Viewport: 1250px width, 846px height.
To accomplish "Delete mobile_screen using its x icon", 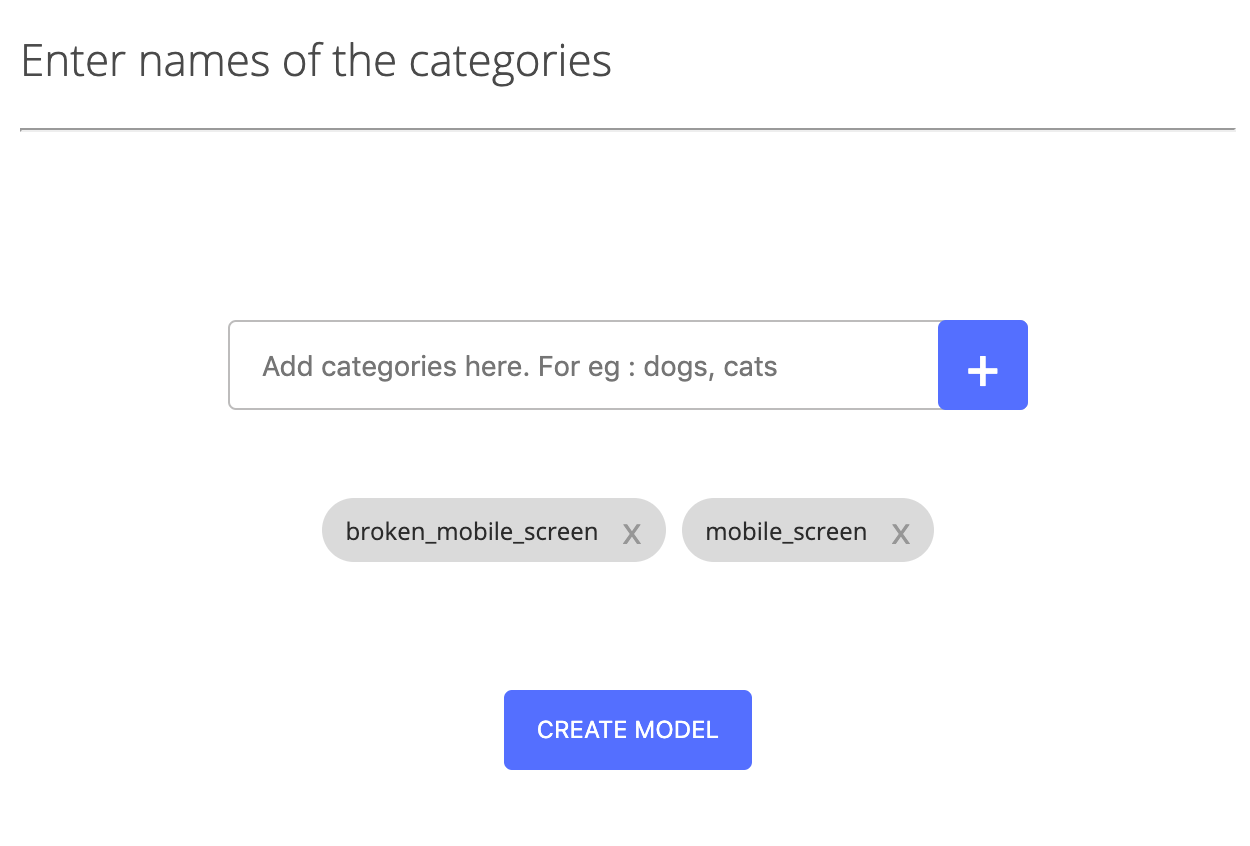I will [x=901, y=532].
